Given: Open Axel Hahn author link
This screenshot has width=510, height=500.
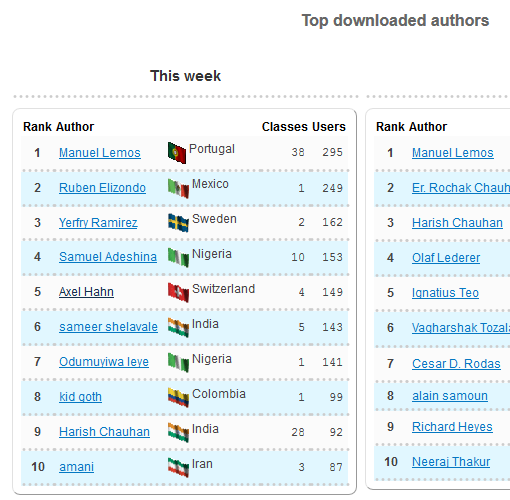Looking at the screenshot, I should pyautogui.click(x=86, y=292).
